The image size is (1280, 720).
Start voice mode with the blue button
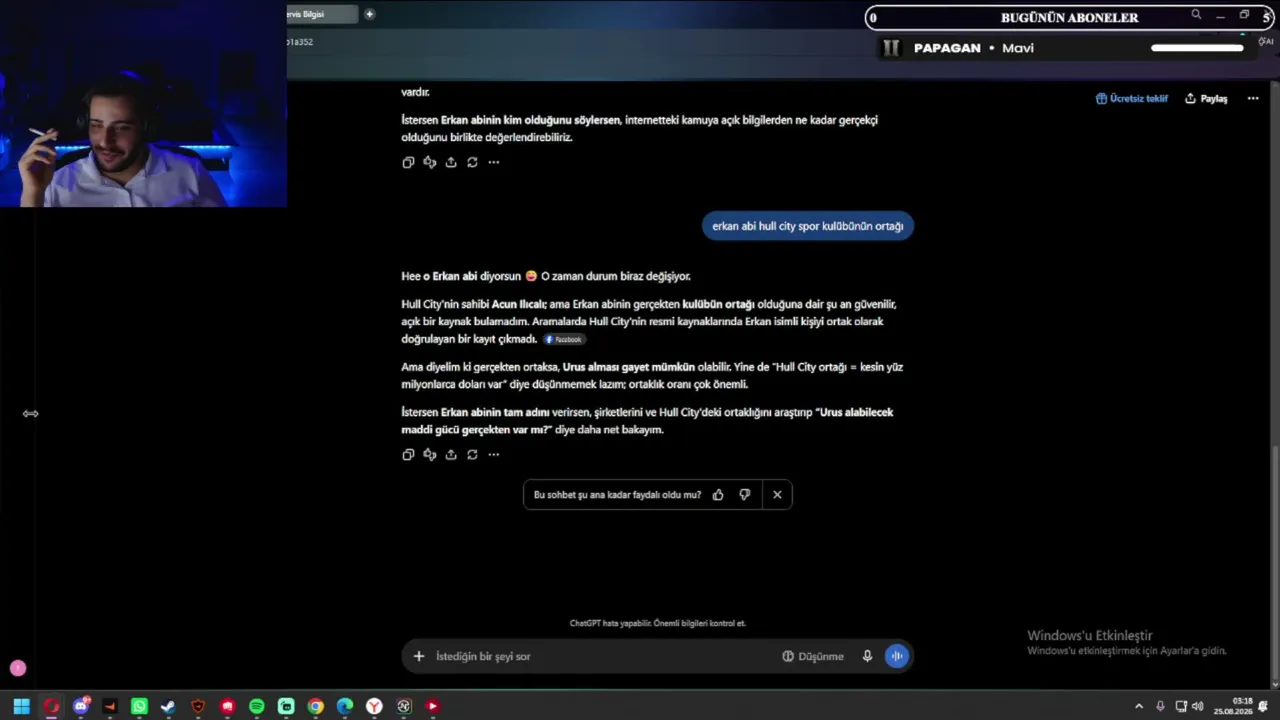(x=897, y=656)
